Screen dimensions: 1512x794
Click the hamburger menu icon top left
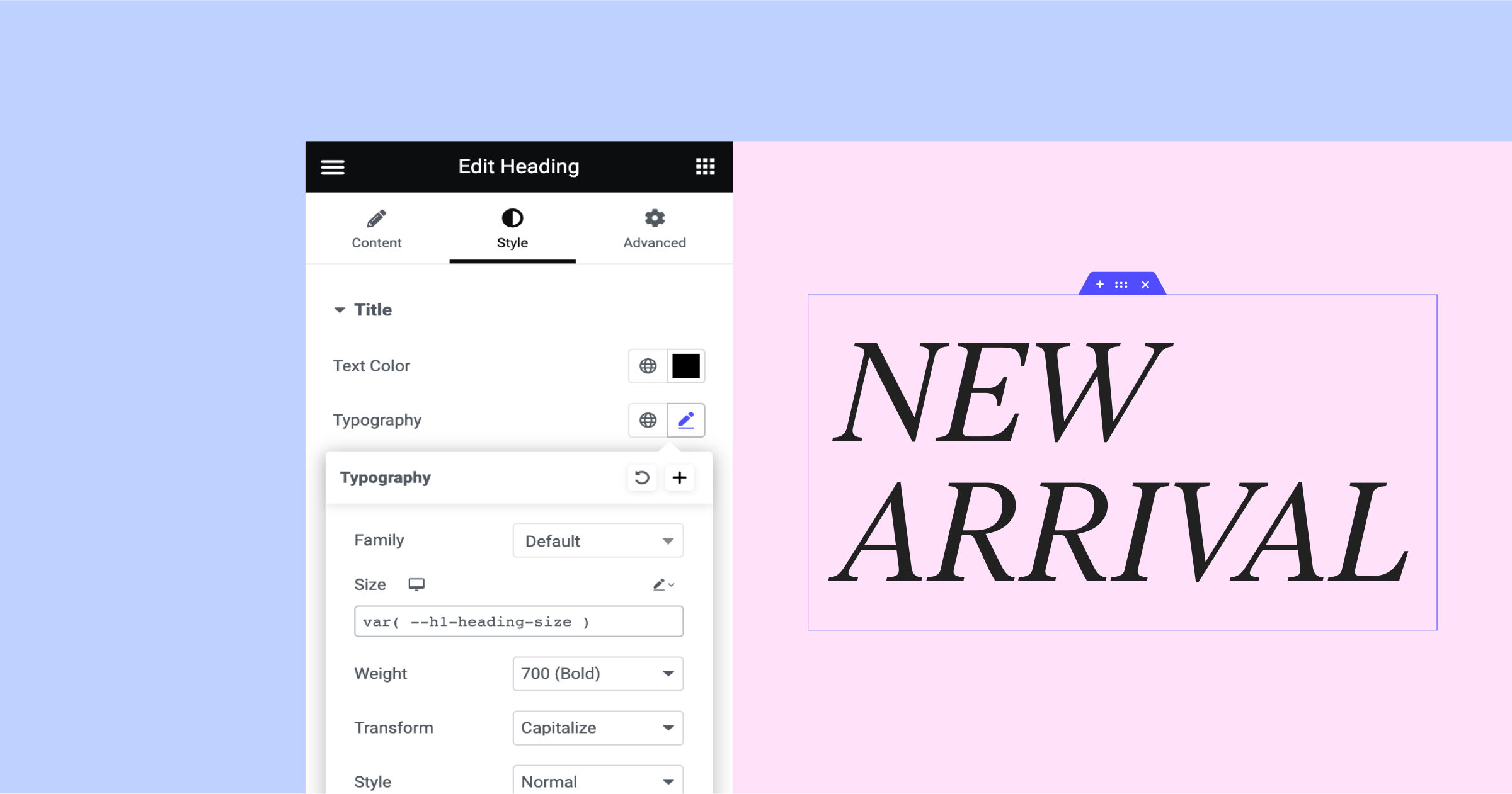(333, 167)
